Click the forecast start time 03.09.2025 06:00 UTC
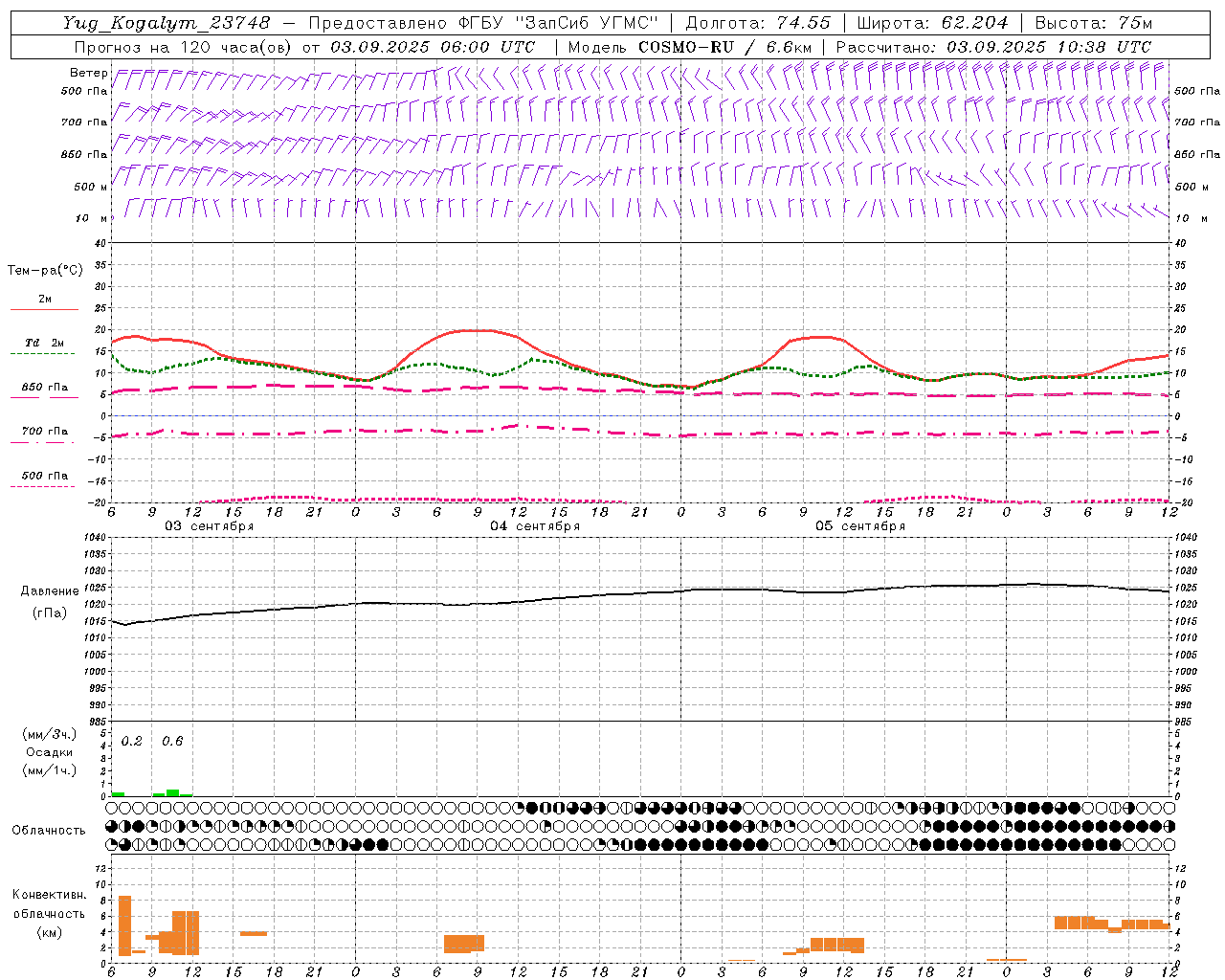Viewport: 1225px width, 980px height. click(x=433, y=47)
